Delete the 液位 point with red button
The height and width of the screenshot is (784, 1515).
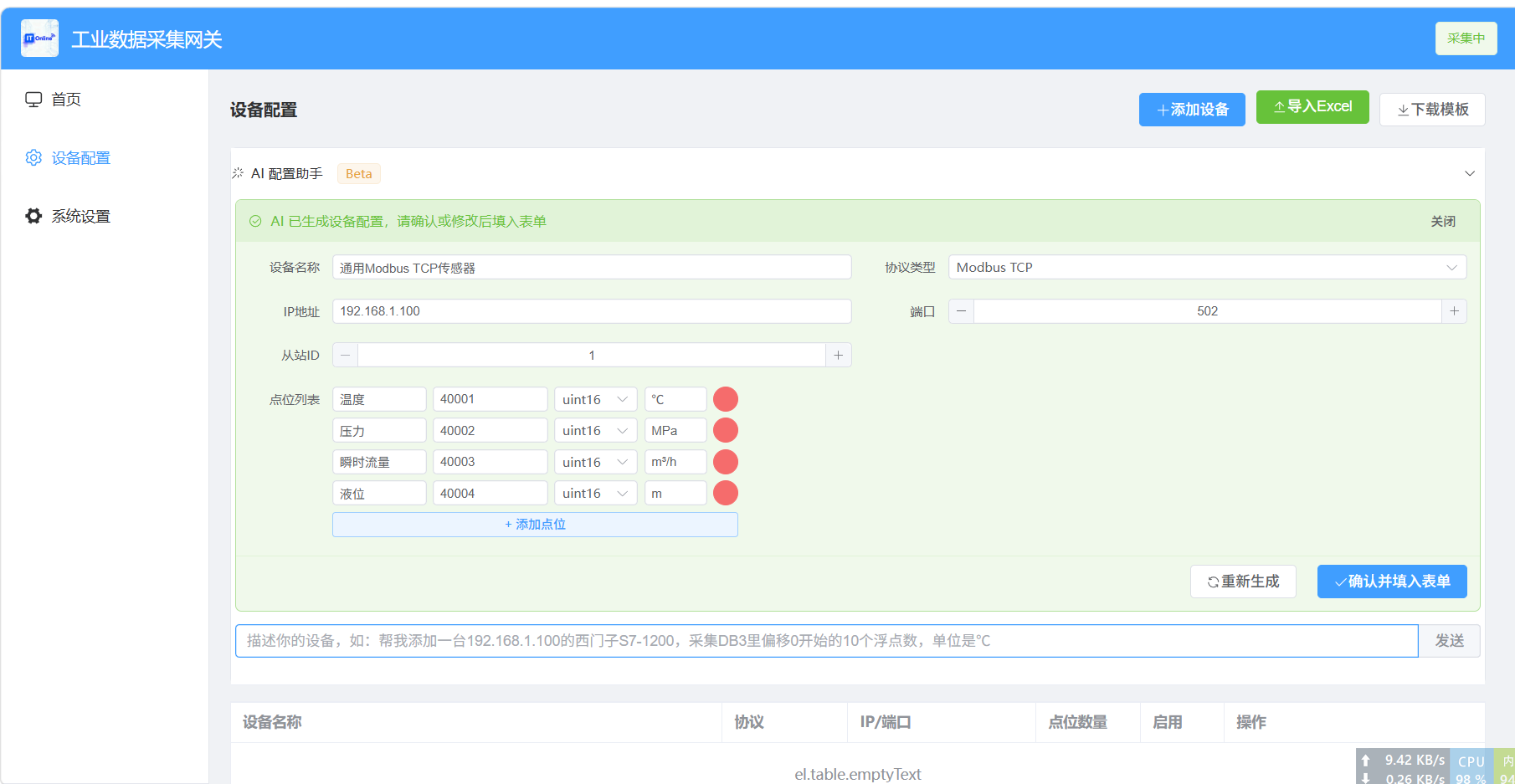[726, 494]
